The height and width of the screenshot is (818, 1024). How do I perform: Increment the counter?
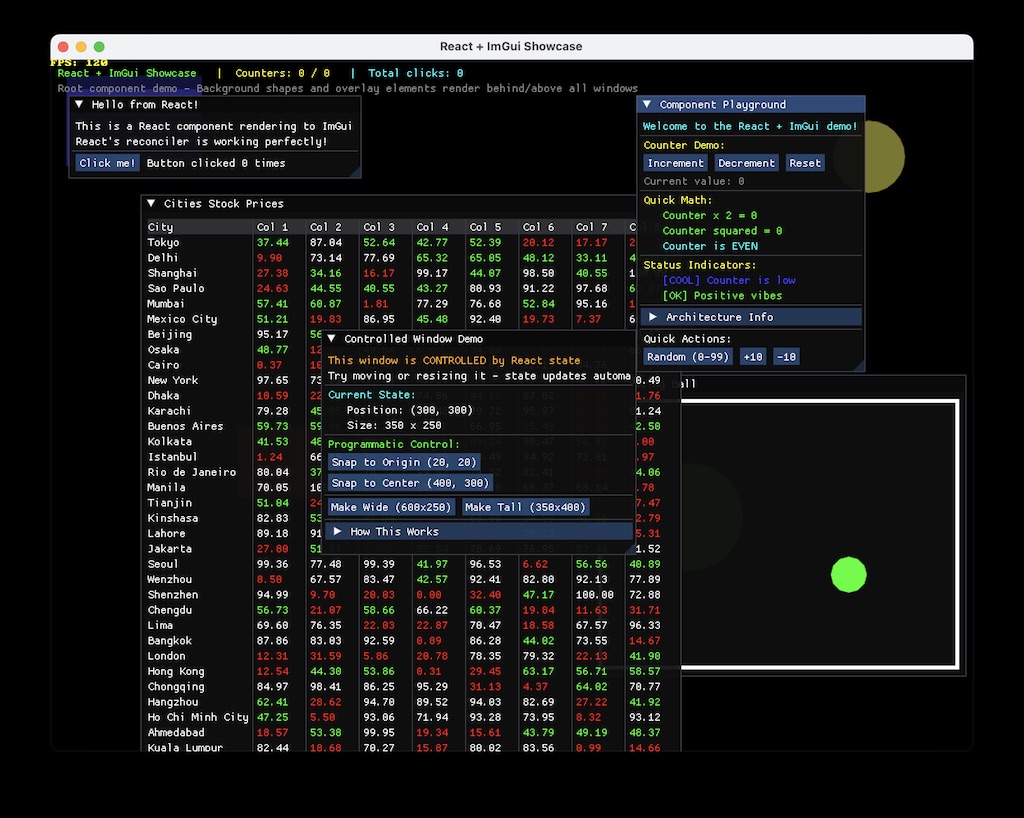tap(675, 163)
